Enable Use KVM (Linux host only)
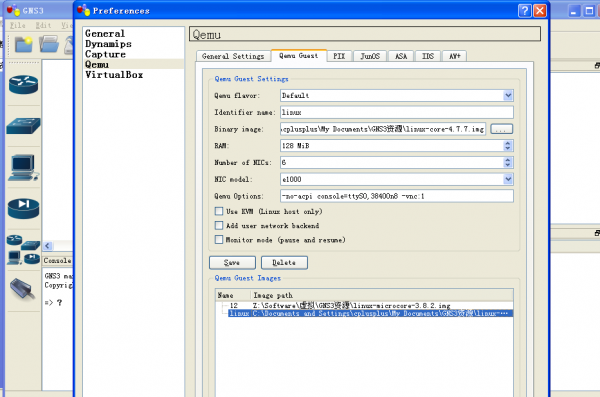The width and height of the screenshot is (600, 397). pyautogui.click(x=219, y=211)
